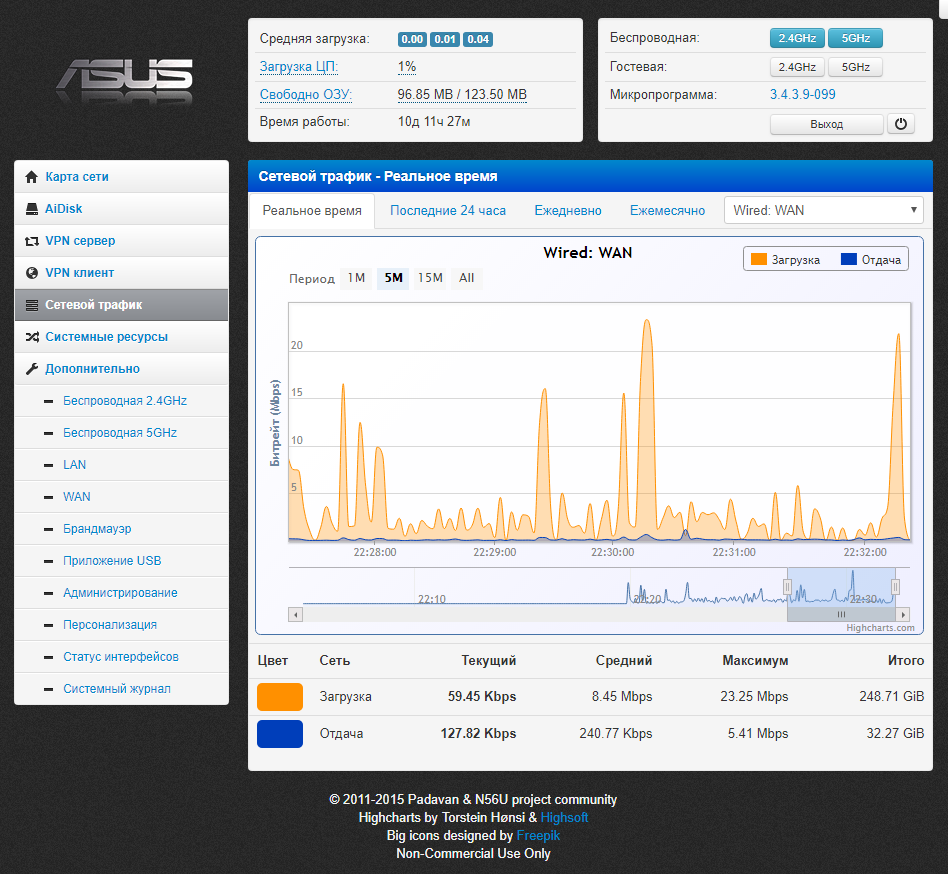Click the AiDisk drive icon

click(x=31, y=209)
